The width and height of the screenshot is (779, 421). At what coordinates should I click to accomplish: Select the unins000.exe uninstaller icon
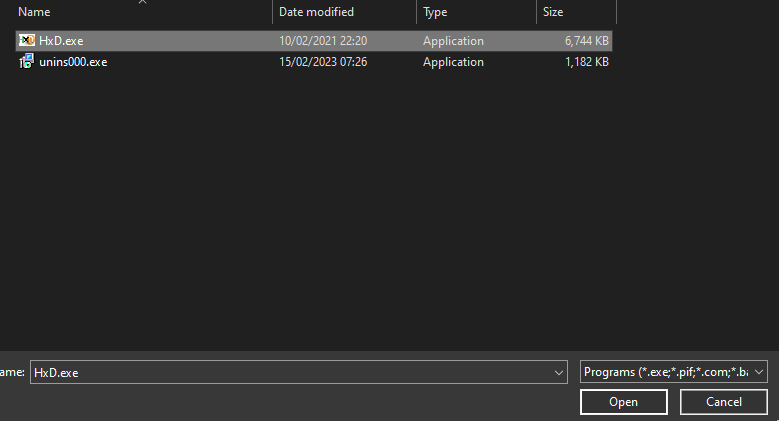coord(26,61)
